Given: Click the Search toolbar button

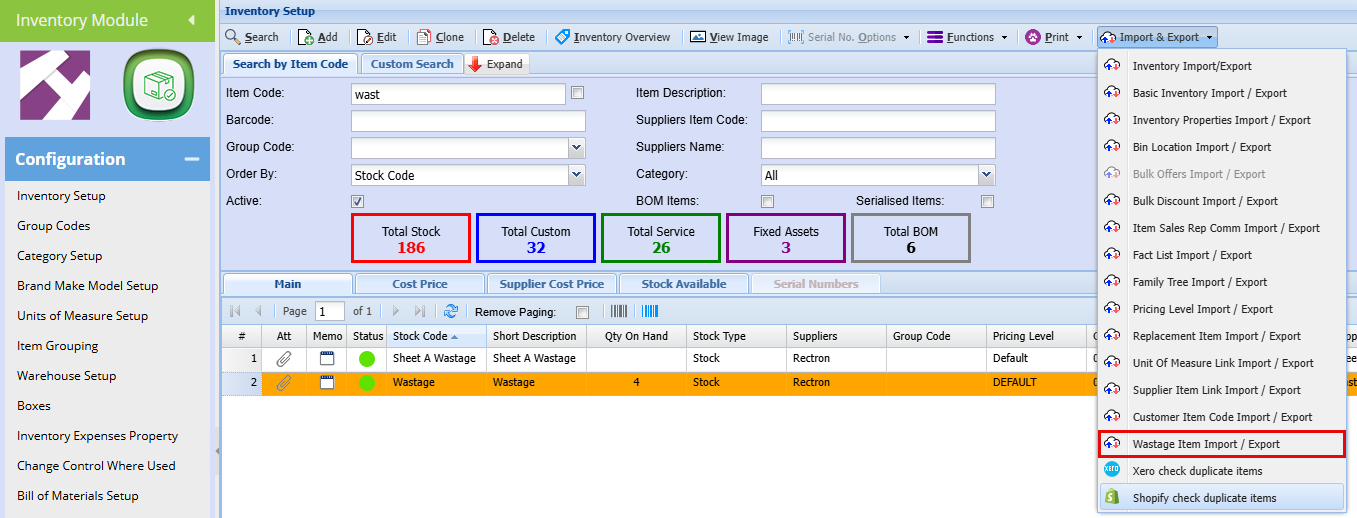Looking at the screenshot, I should point(252,37).
